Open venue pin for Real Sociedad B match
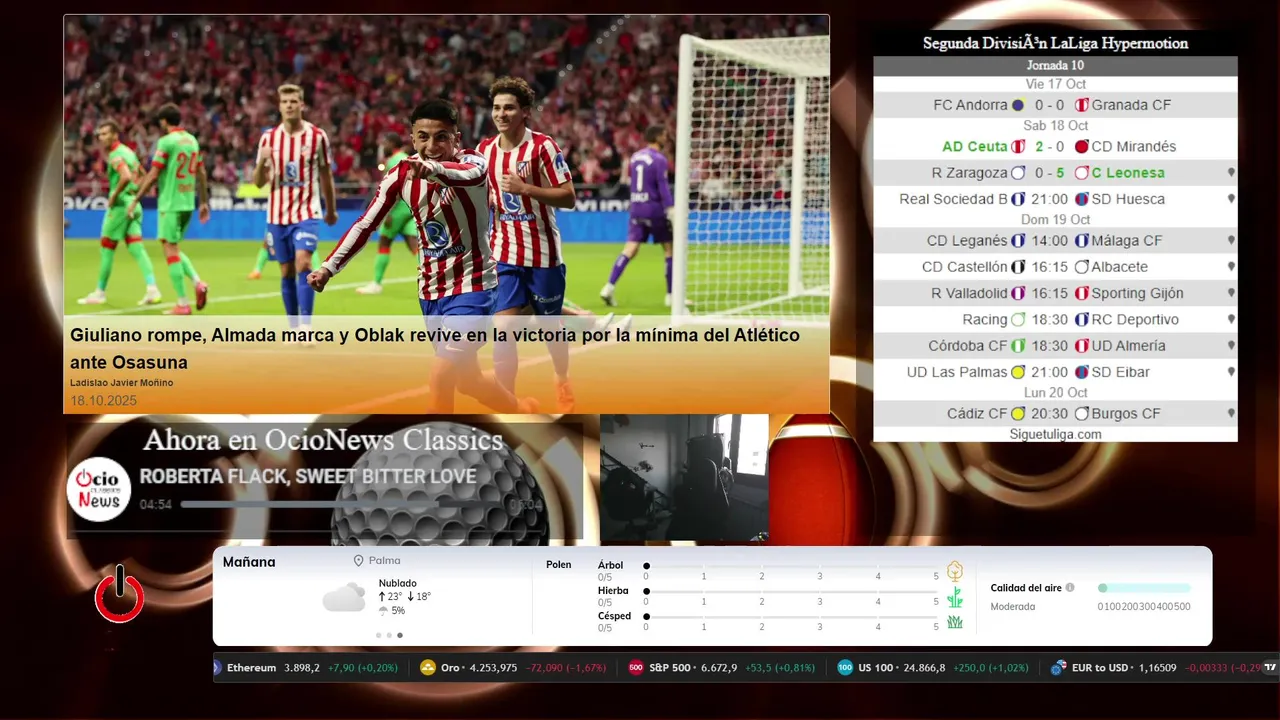Image resolution: width=1280 pixels, height=720 pixels. [1231, 199]
